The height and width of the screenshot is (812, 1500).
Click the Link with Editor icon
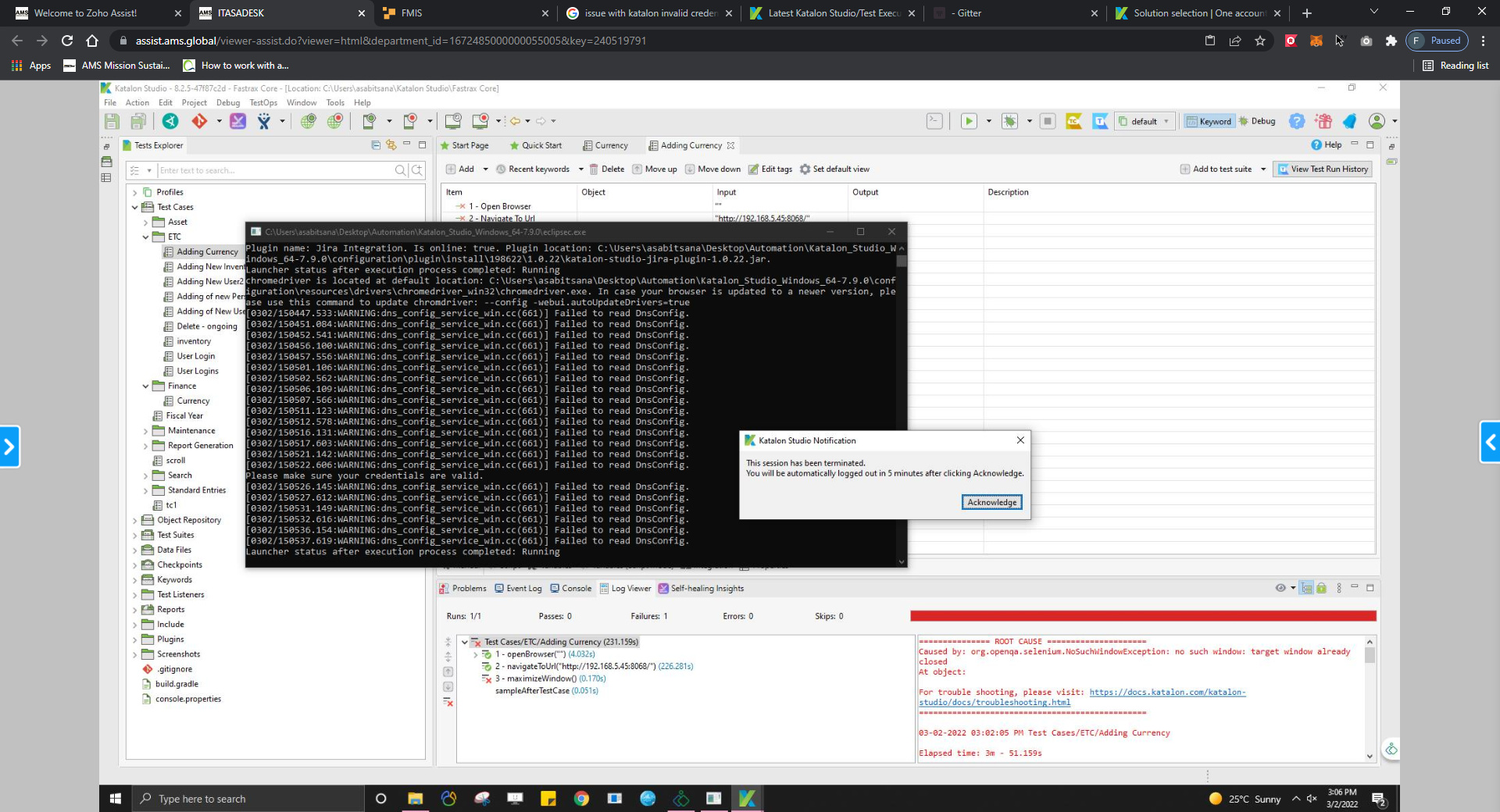391,145
